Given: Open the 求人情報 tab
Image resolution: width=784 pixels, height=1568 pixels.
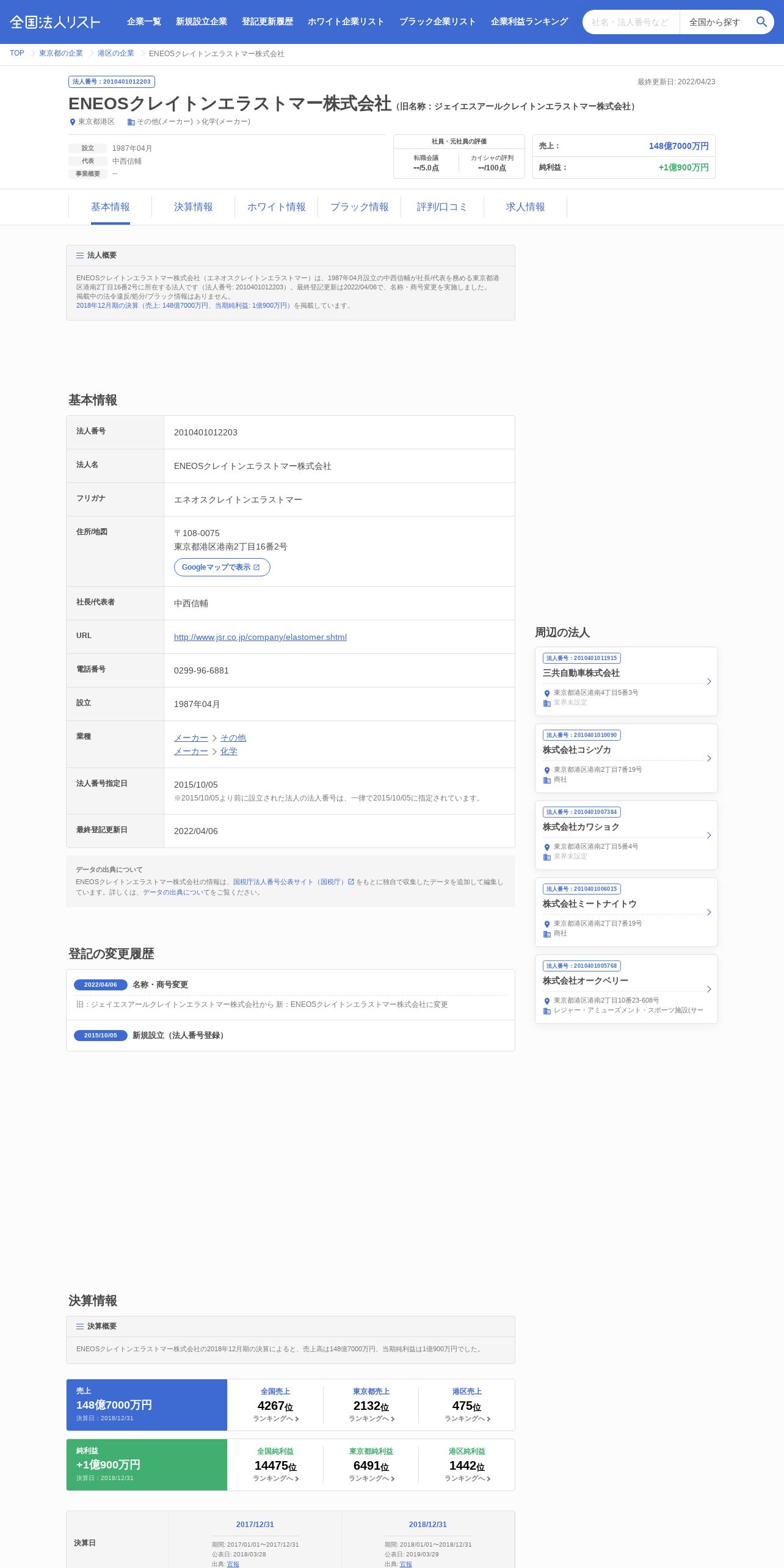Looking at the screenshot, I should [526, 207].
